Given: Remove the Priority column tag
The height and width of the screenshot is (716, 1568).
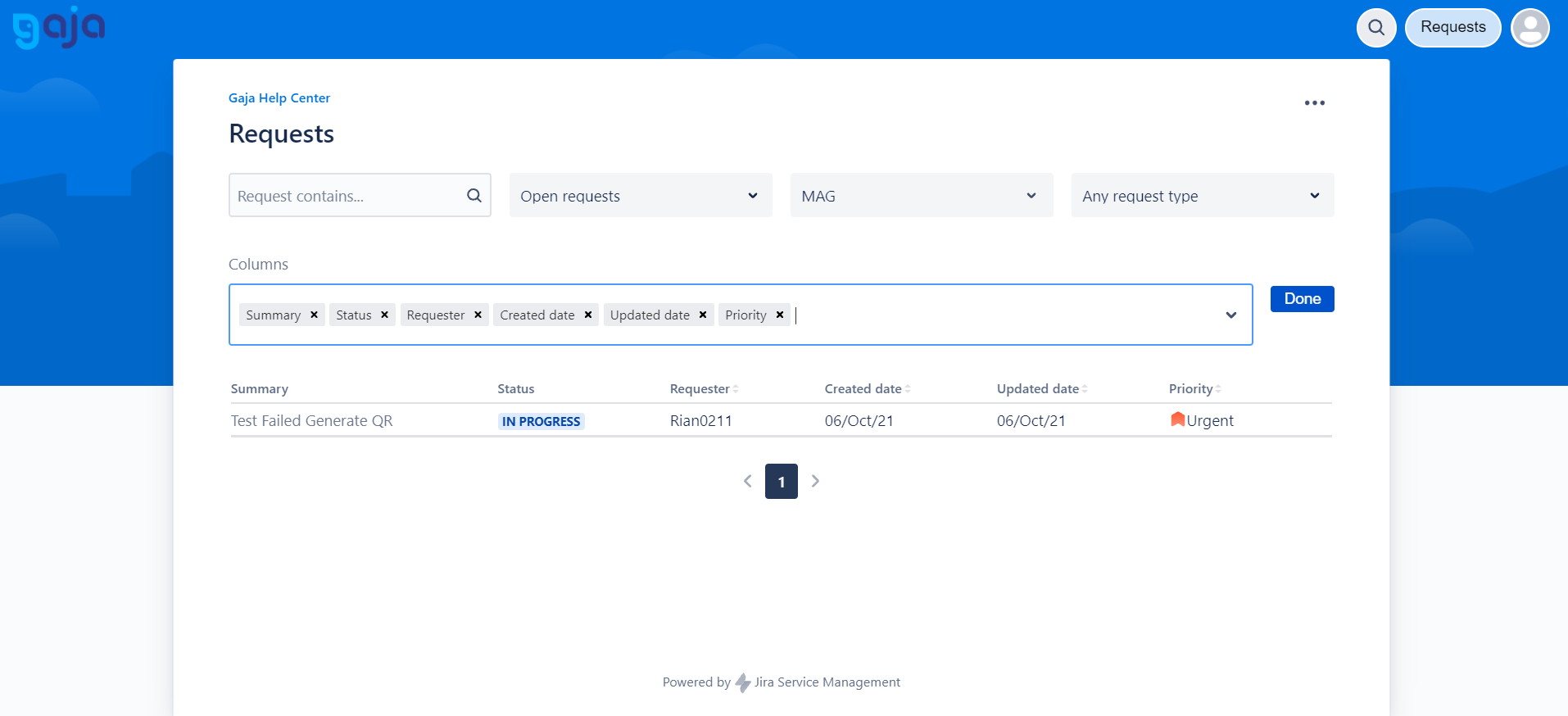Looking at the screenshot, I should (x=780, y=315).
